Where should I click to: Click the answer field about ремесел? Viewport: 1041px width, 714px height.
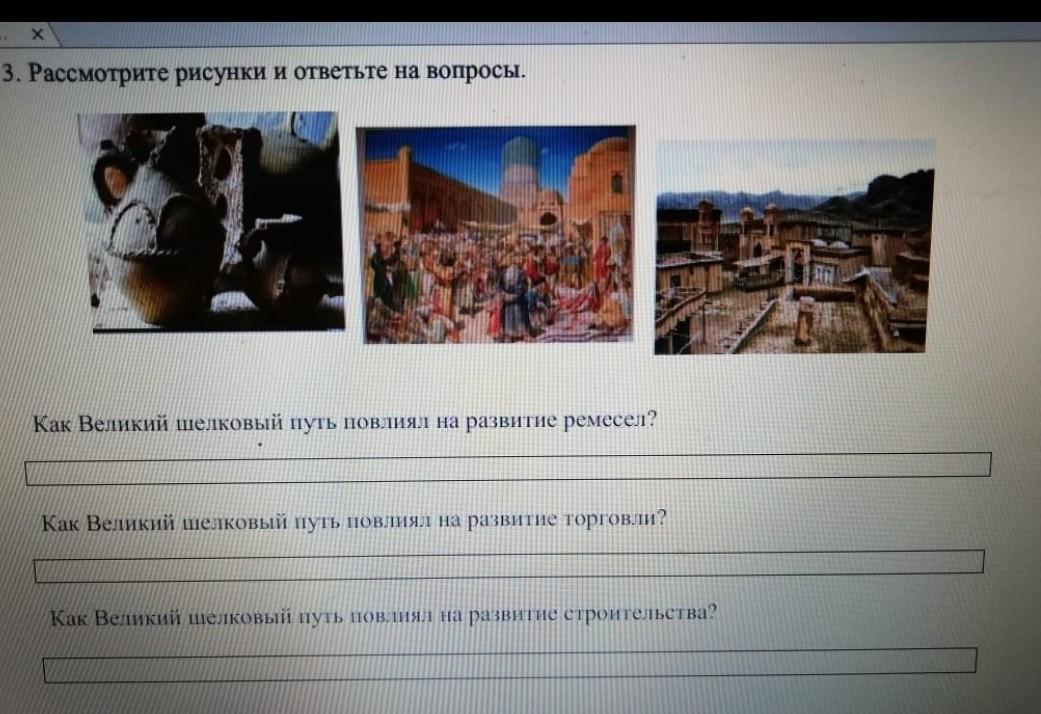508,468
